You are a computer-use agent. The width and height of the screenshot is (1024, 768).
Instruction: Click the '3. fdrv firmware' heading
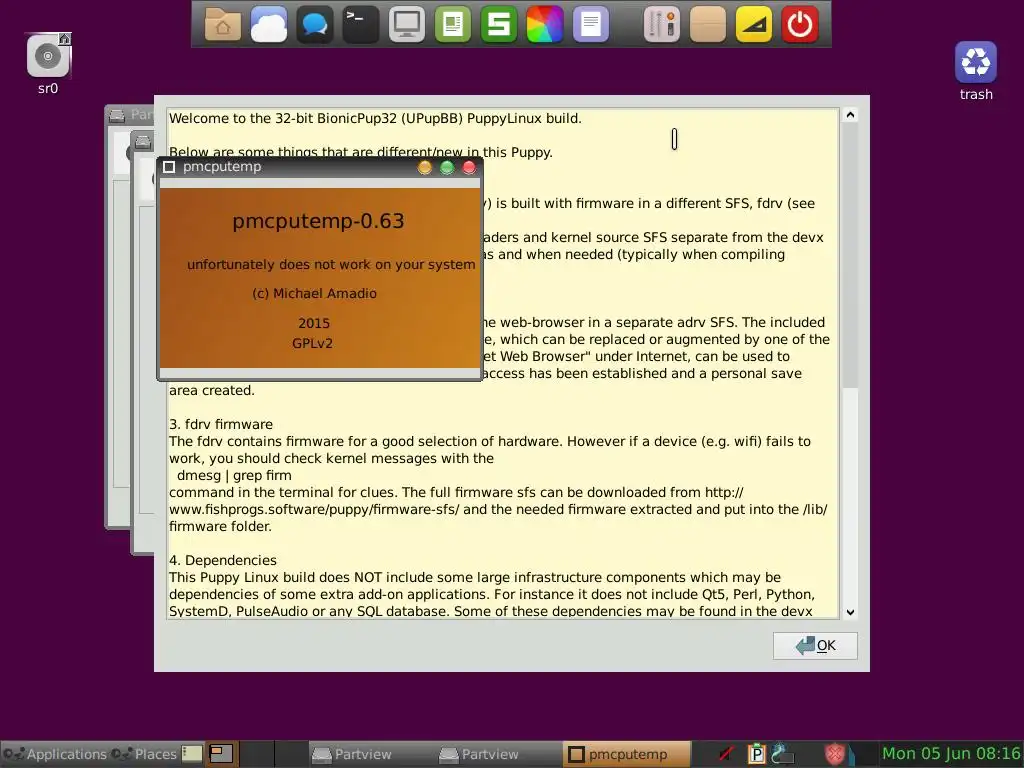tap(221, 424)
